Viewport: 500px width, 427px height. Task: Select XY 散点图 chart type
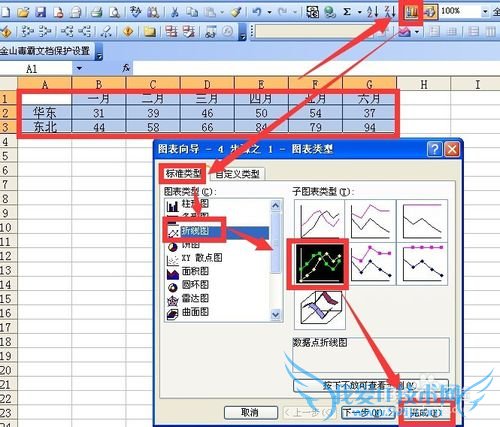tap(201, 258)
